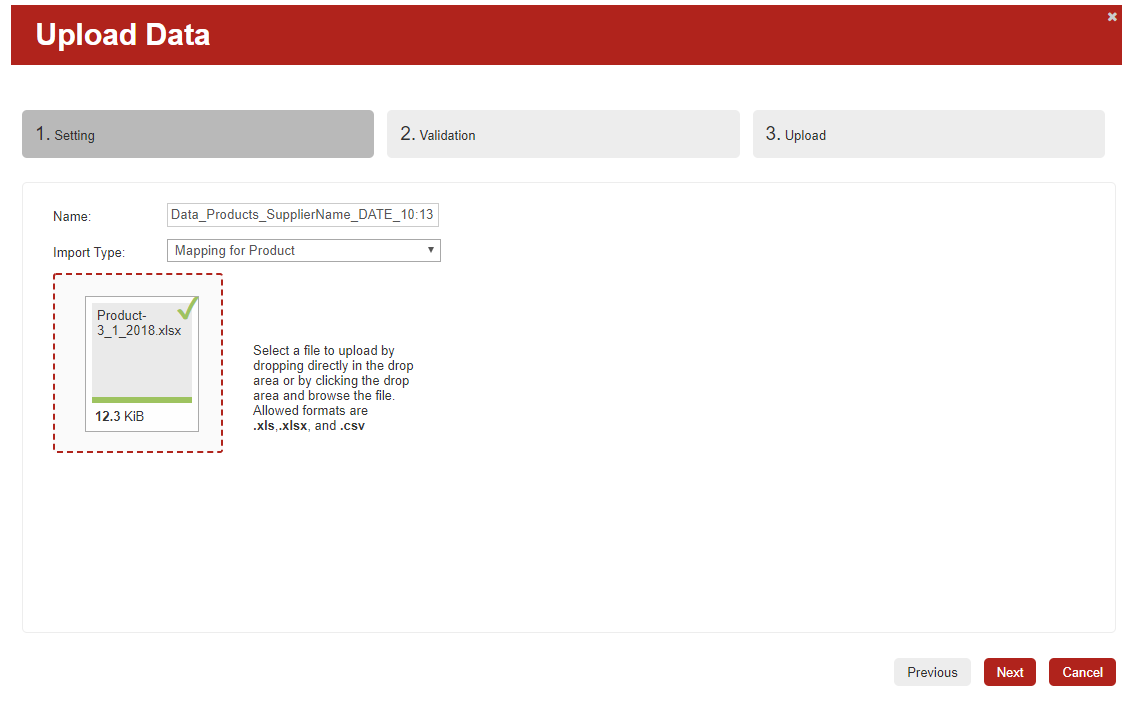Click the Name input field
The height and width of the screenshot is (711, 1131).
(303, 215)
